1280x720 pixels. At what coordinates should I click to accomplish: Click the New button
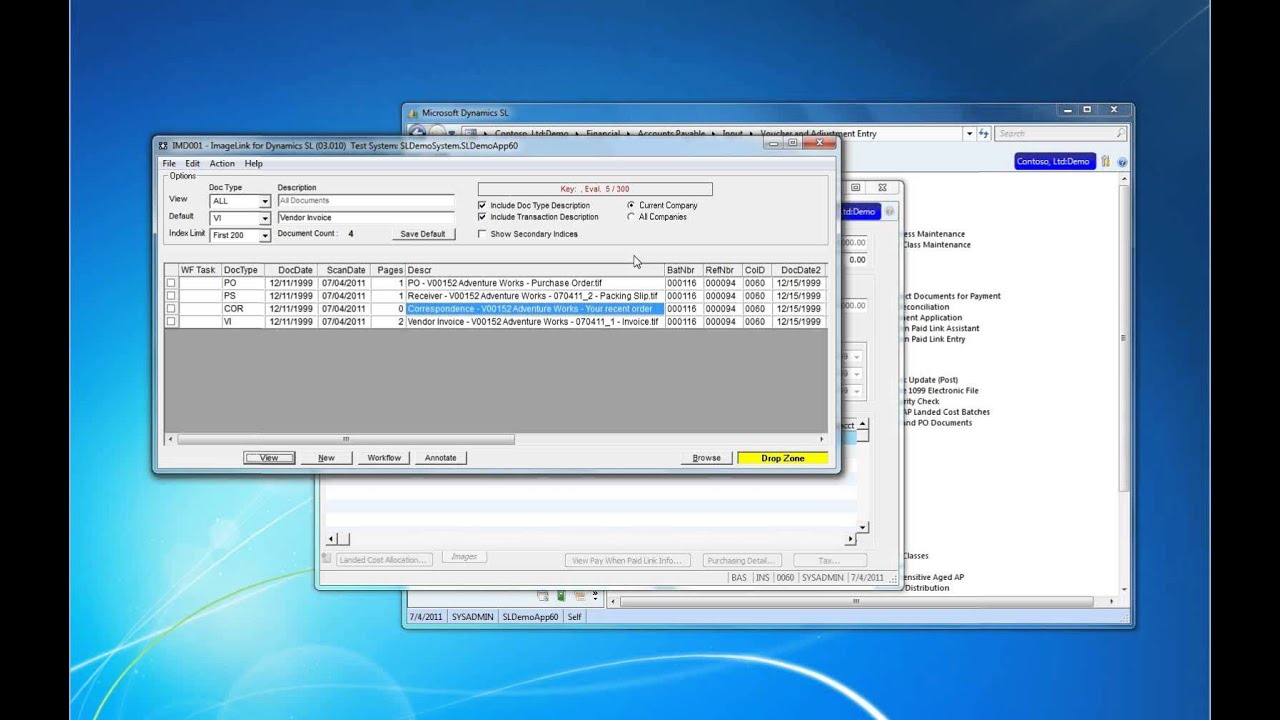pos(326,458)
